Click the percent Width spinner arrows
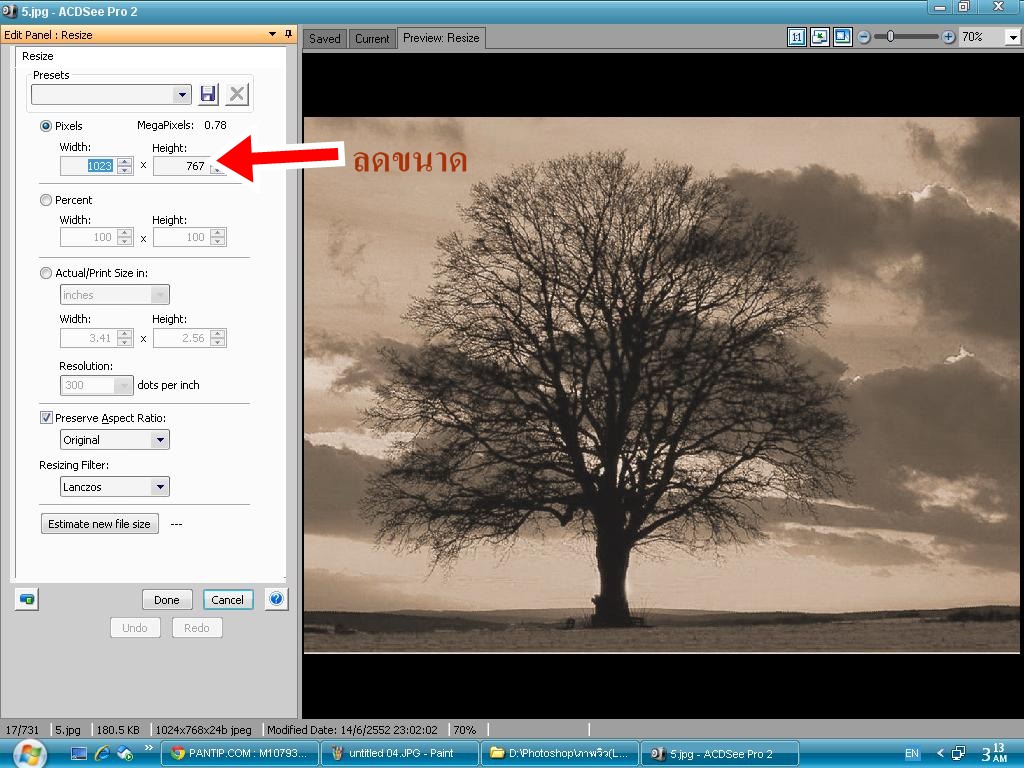 [x=125, y=237]
